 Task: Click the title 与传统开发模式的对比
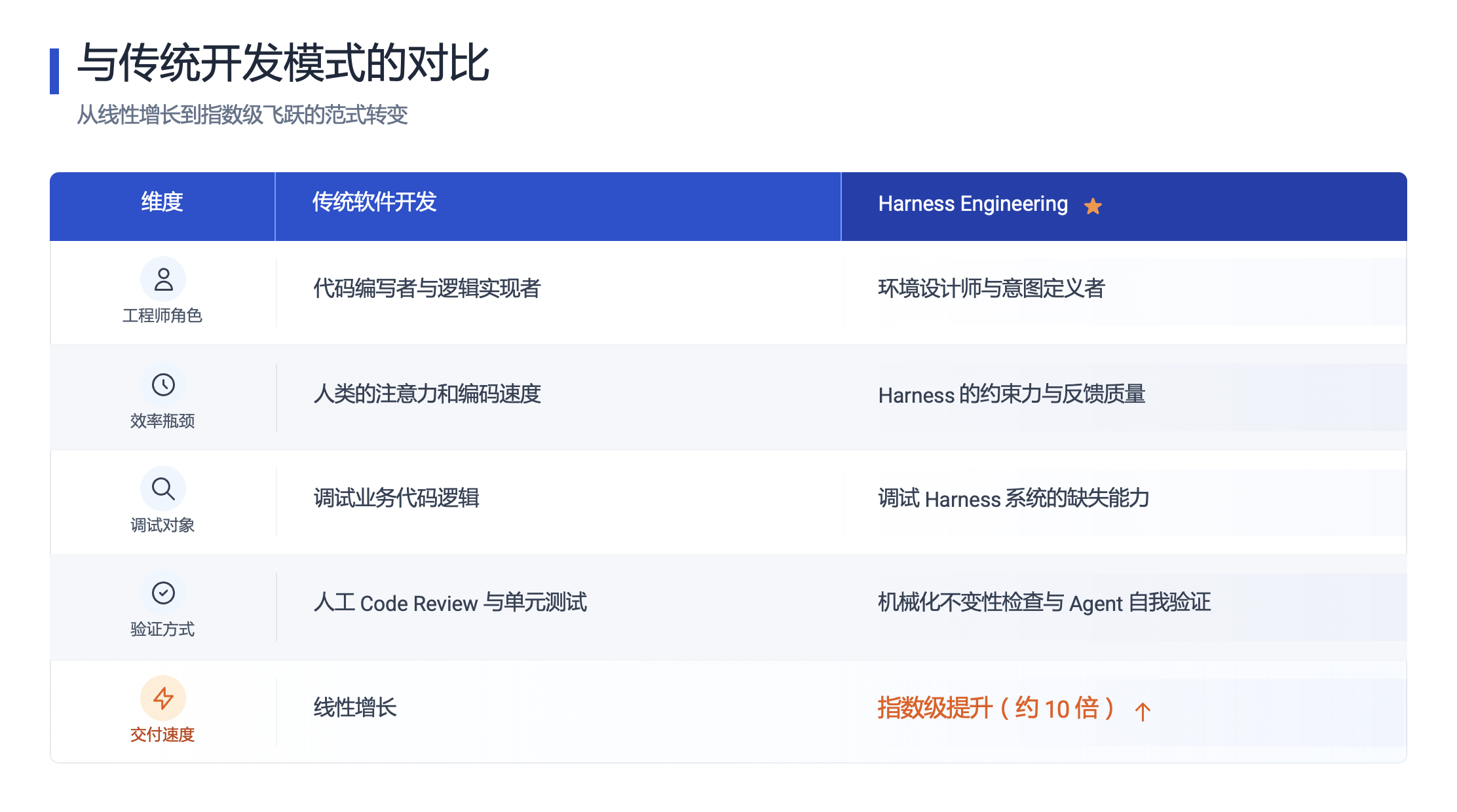283,64
